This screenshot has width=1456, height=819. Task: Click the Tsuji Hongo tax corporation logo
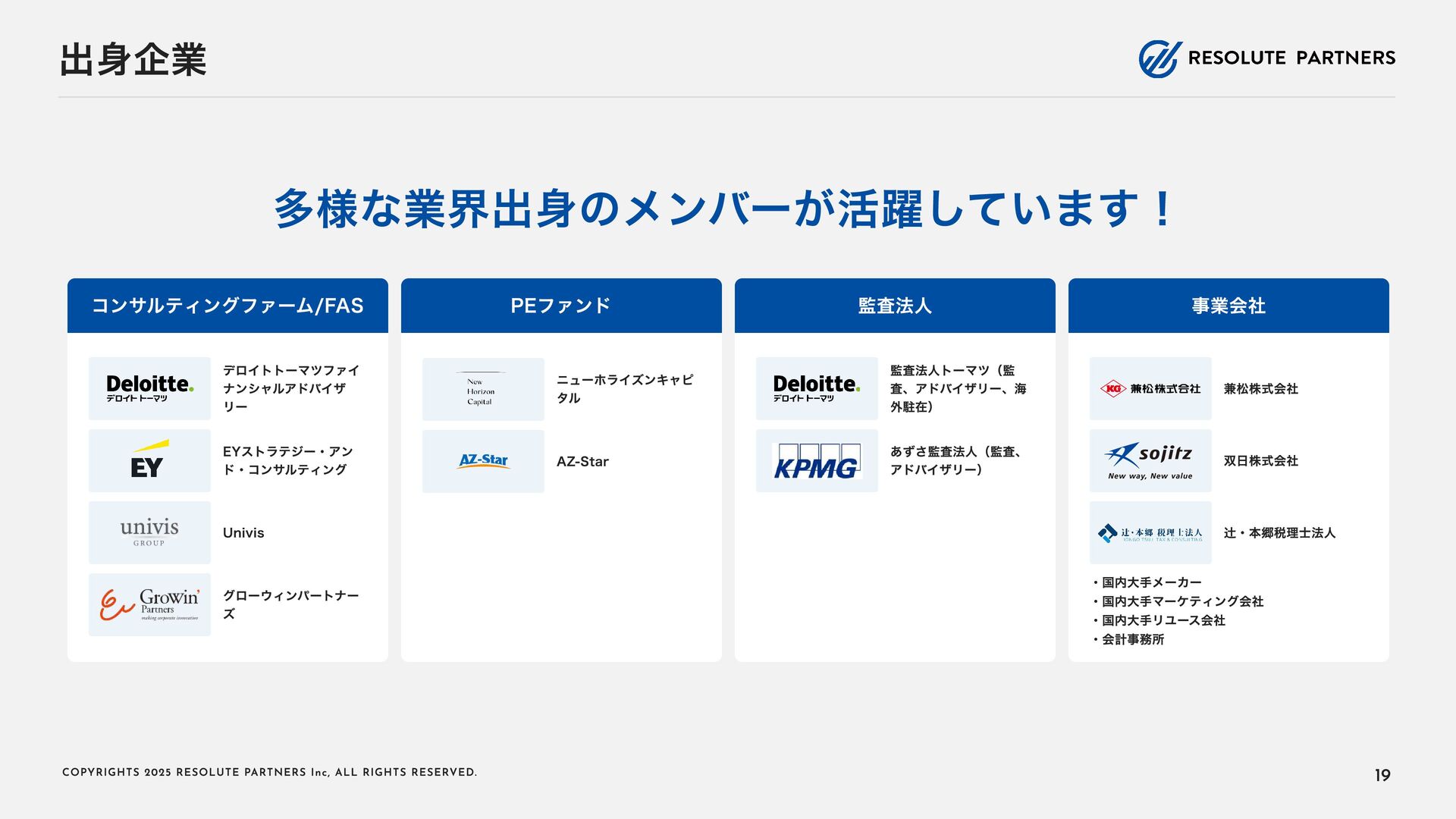(x=1150, y=532)
